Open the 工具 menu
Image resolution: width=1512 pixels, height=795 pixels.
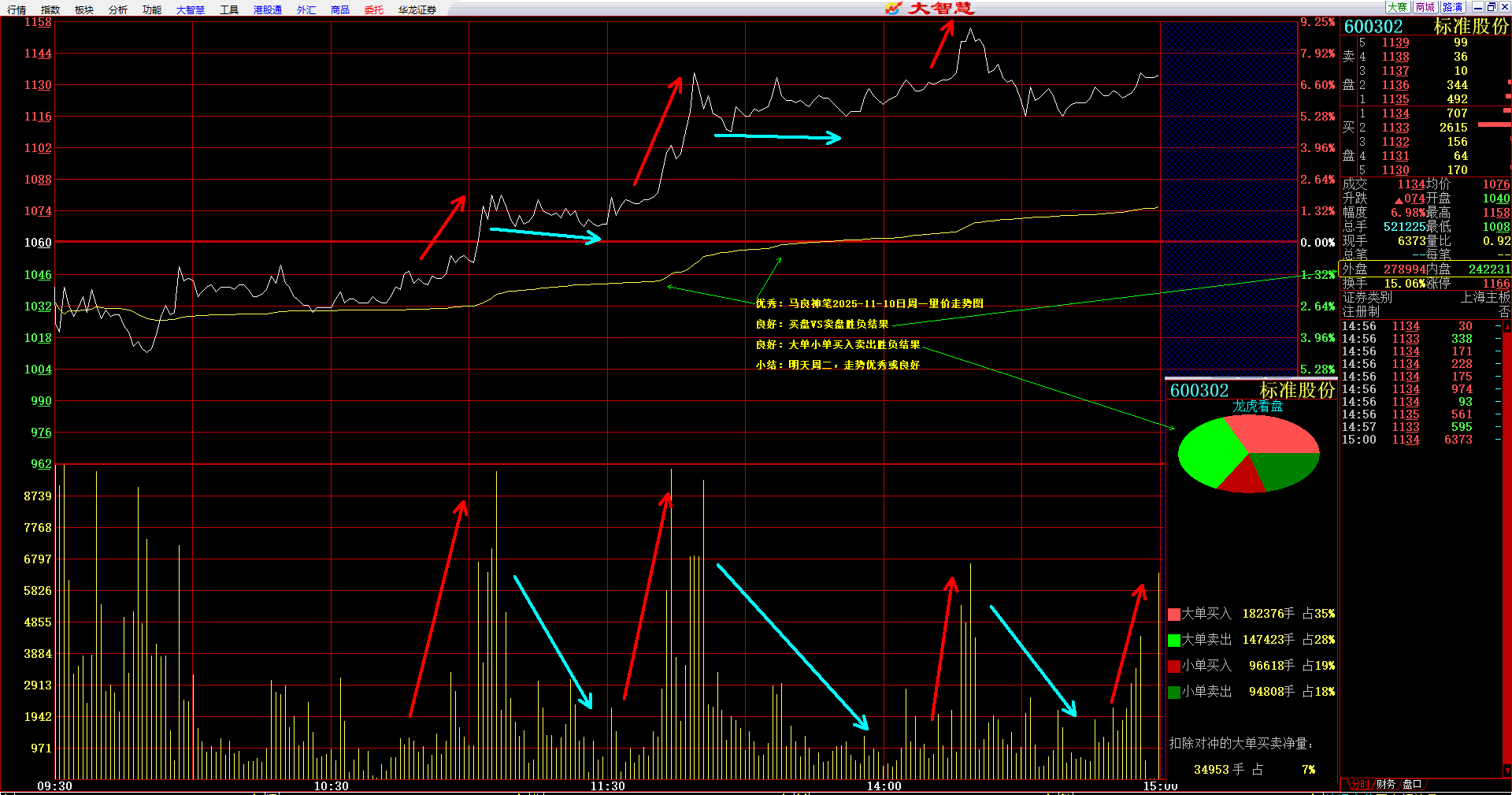[x=229, y=9]
